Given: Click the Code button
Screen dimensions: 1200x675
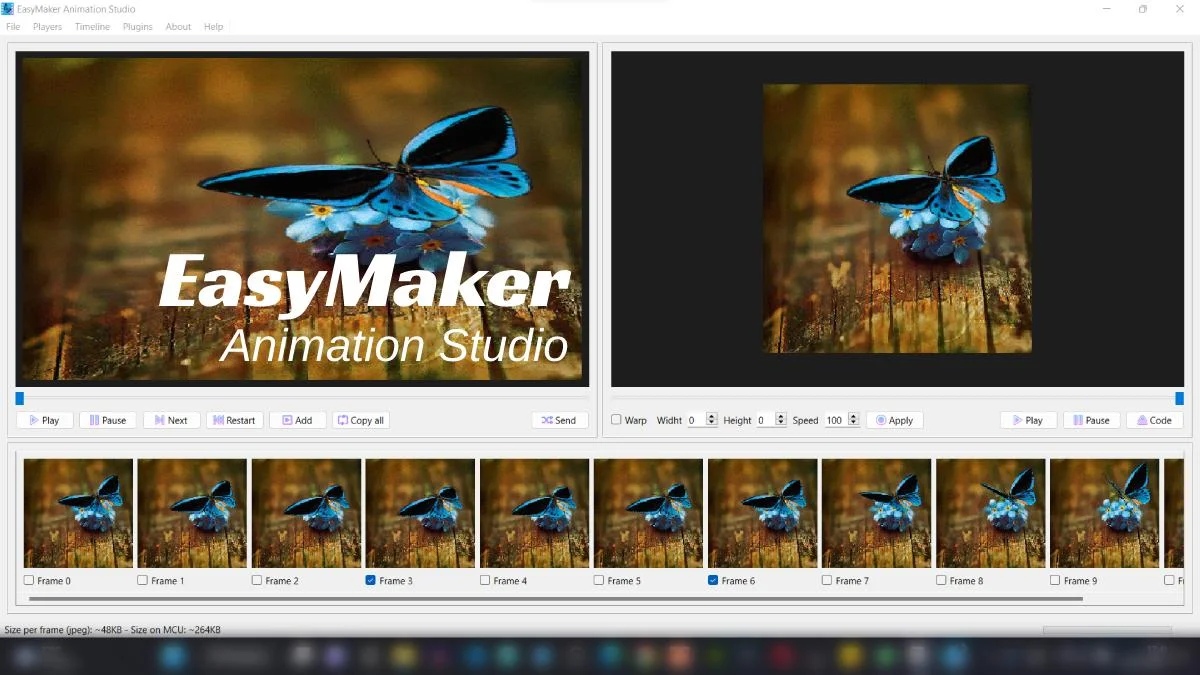Looking at the screenshot, I should [x=1154, y=420].
